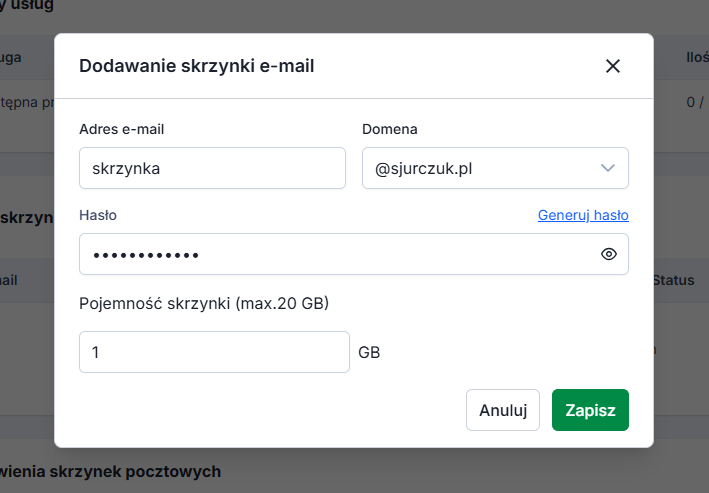709x493 pixels.
Task: Click the 'Pojemność skrzynki (max.20 GB)' label
Action: coord(204,303)
